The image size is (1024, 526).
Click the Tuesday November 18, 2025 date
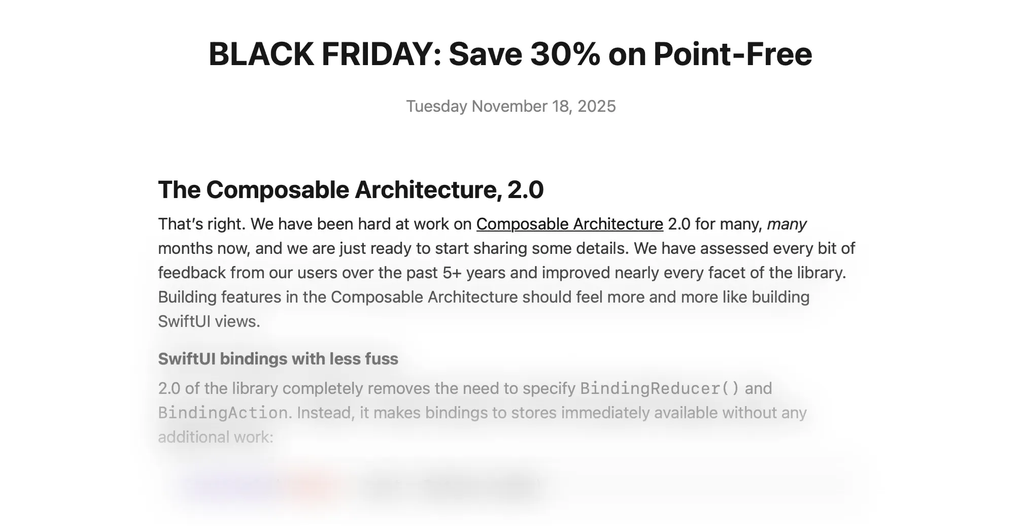[510, 106]
